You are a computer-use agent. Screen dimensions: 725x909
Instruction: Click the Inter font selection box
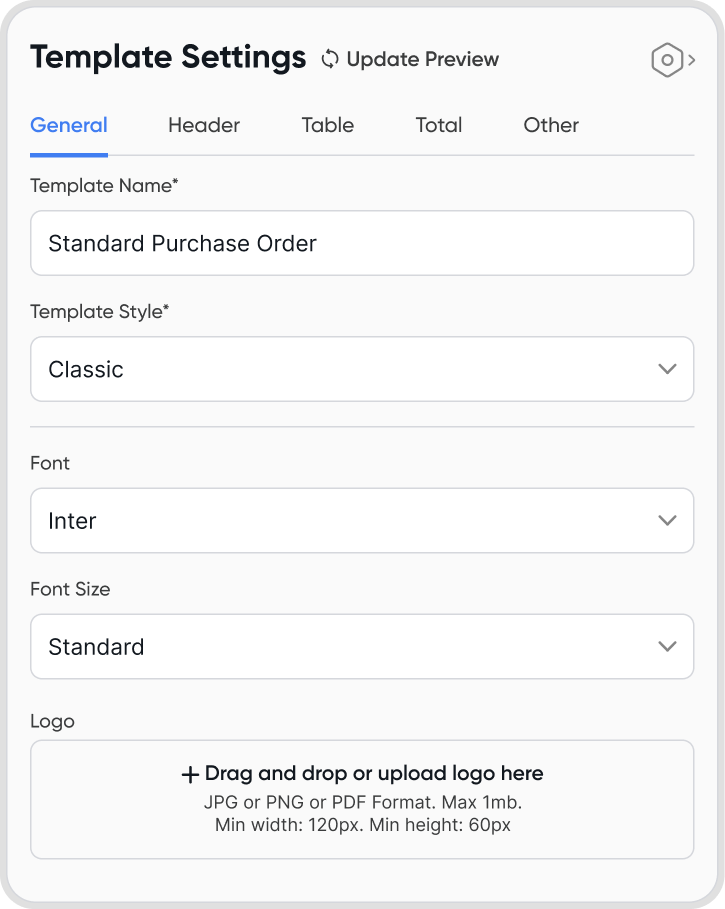point(340,521)
